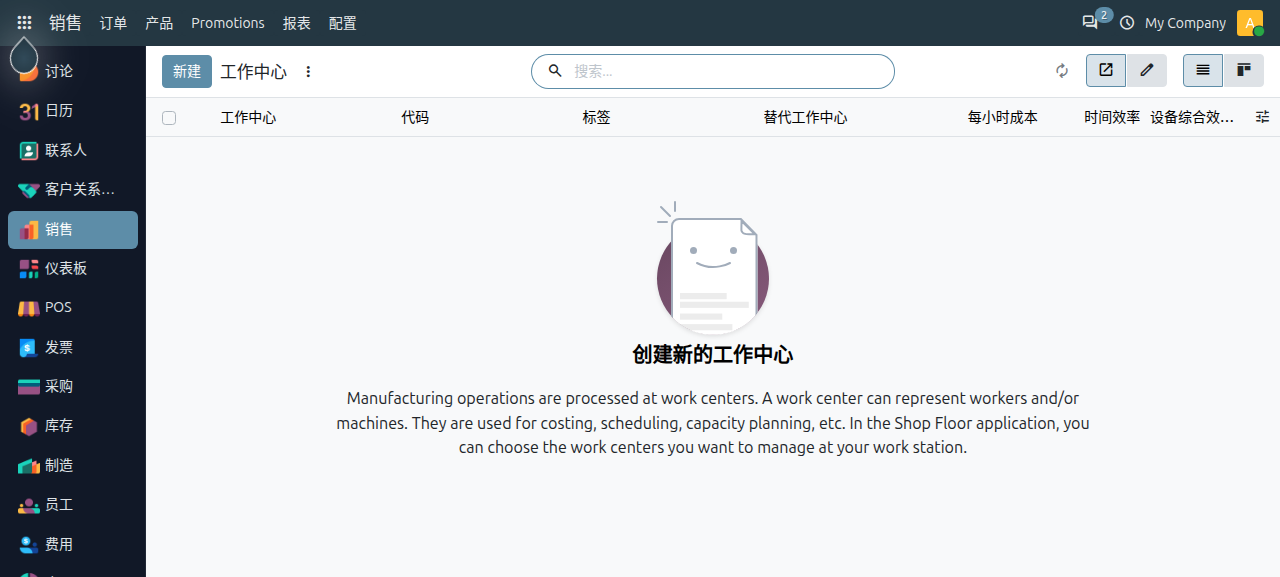Sort by the 替代工作中心 column header

(x=805, y=118)
